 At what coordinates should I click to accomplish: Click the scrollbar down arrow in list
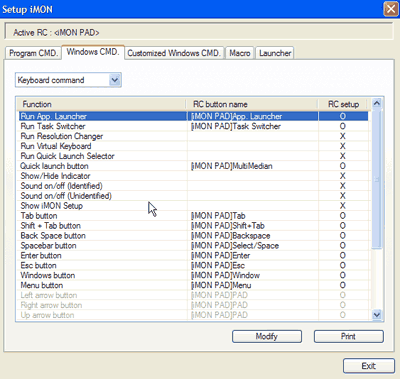tap(377, 314)
